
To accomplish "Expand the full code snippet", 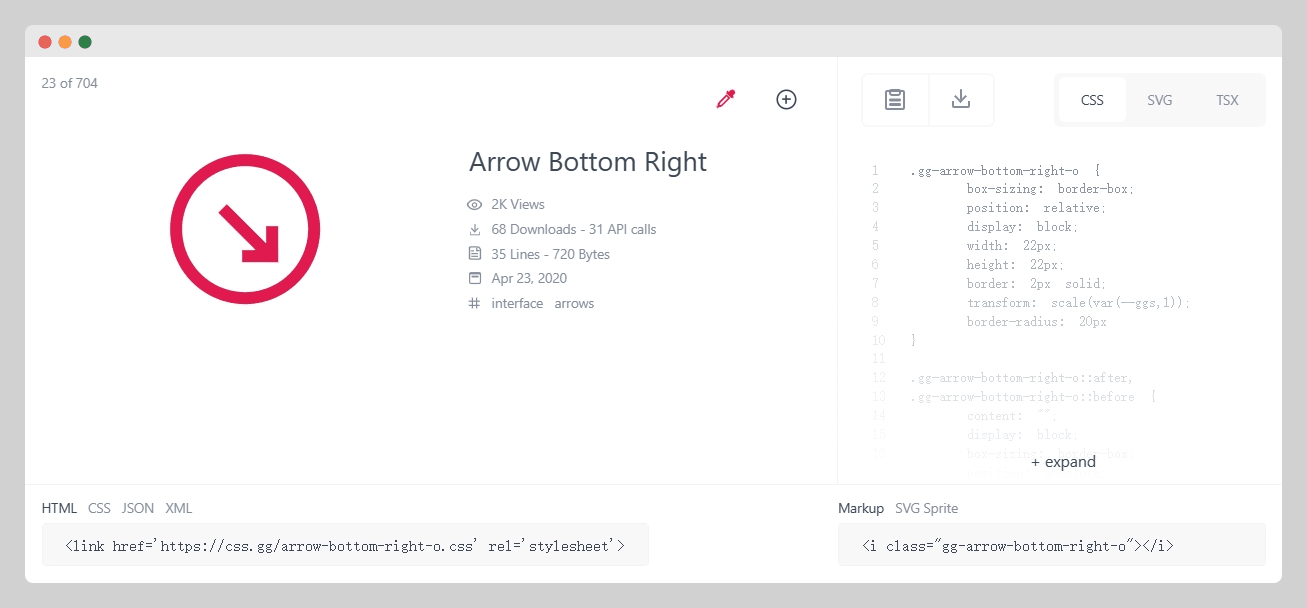I will pos(1063,462).
